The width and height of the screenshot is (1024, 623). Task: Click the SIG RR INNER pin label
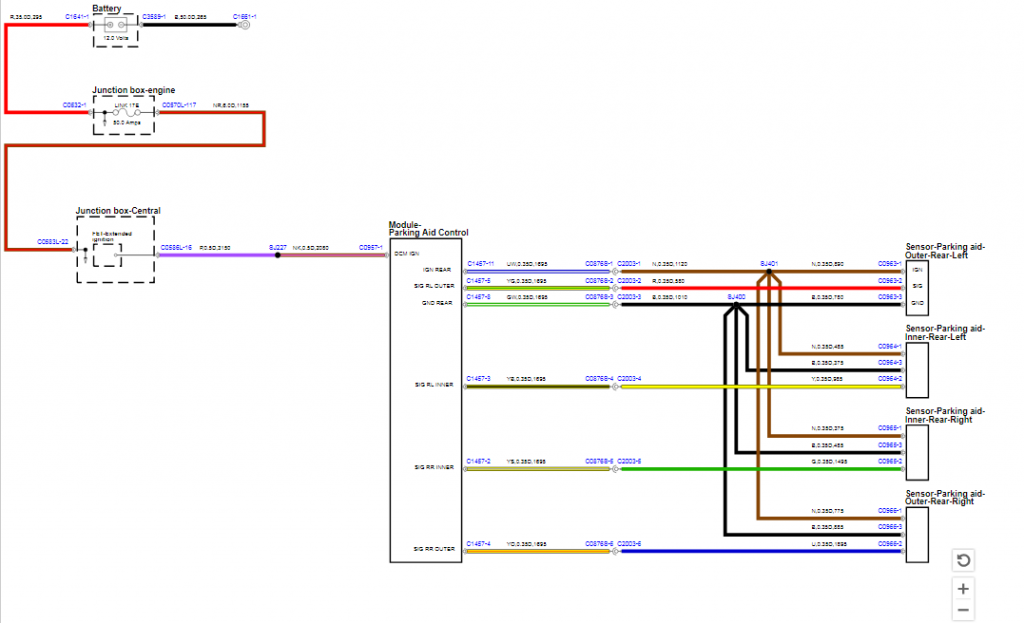click(x=434, y=467)
